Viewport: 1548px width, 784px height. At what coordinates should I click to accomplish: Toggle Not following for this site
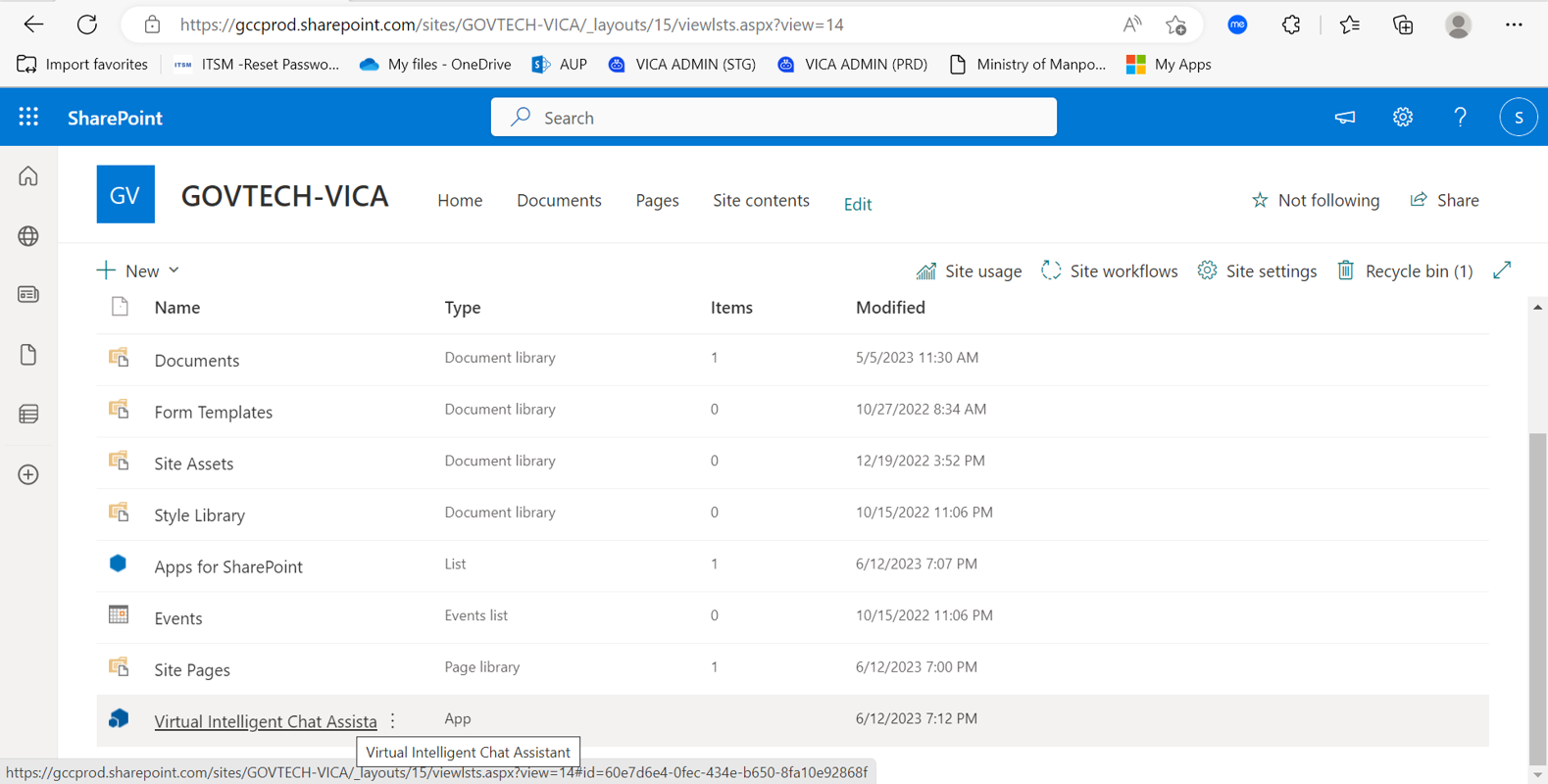1316,200
